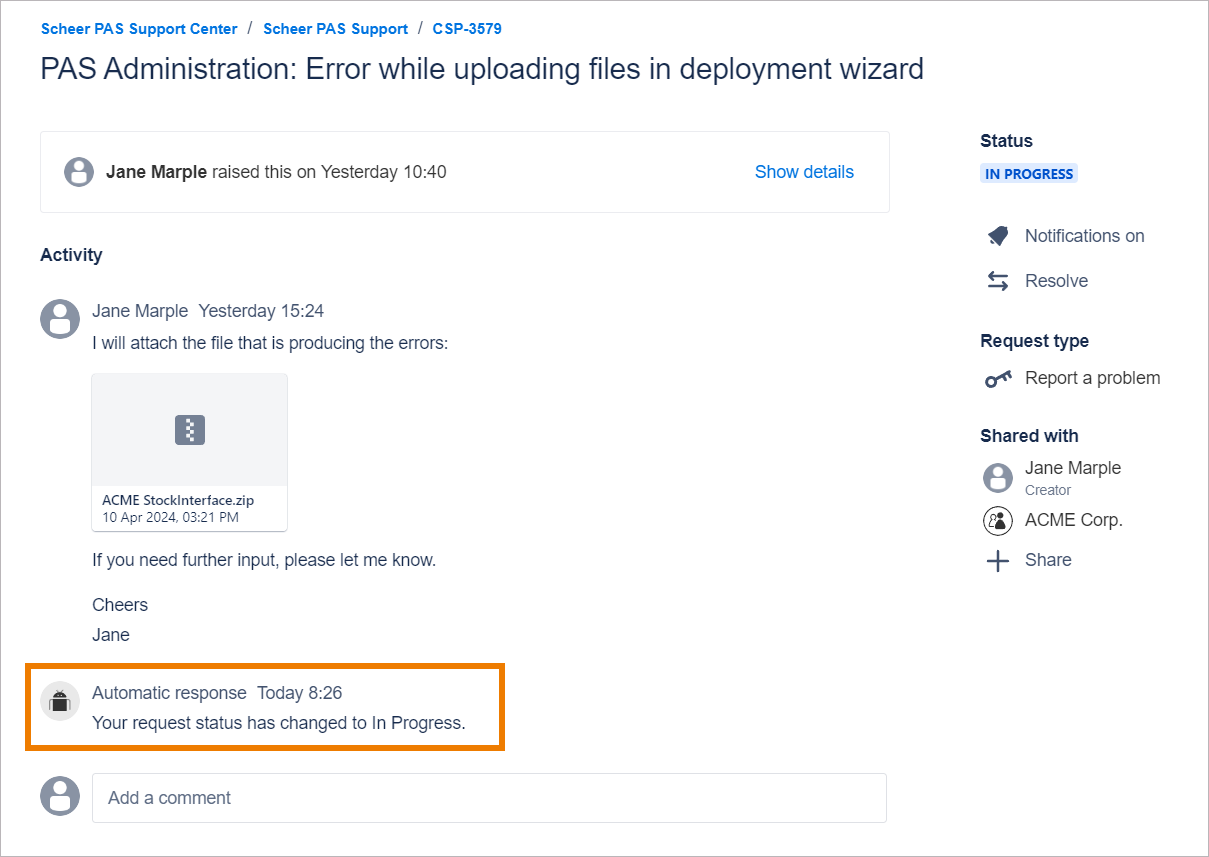Toggle the Notifications on setting
Image resolution: width=1209 pixels, height=857 pixels.
[1084, 236]
